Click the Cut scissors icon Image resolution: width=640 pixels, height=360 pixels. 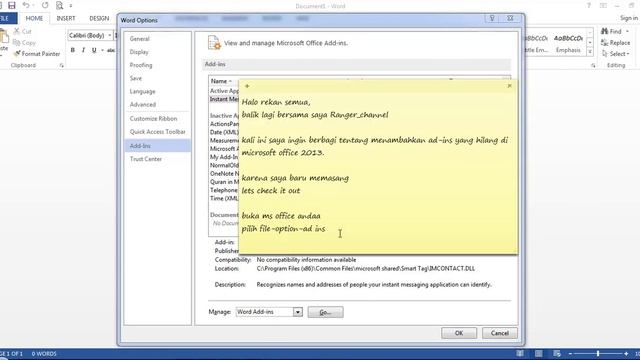pyautogui.click(x=16, y=31)
